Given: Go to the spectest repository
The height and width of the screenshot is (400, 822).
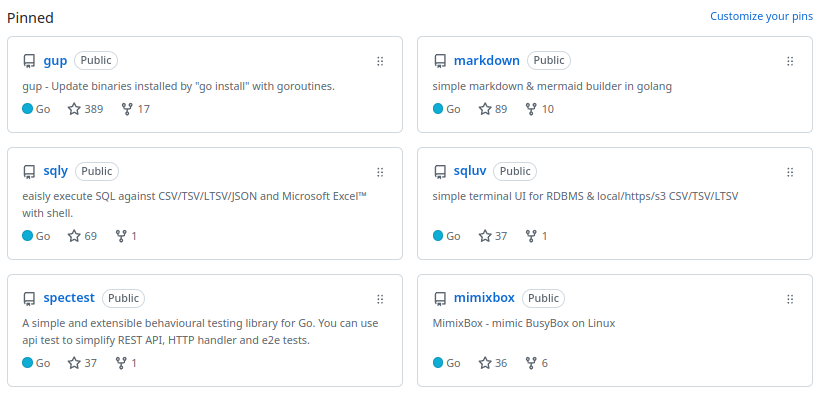Looking at the screenshot, I should [69, 298].
